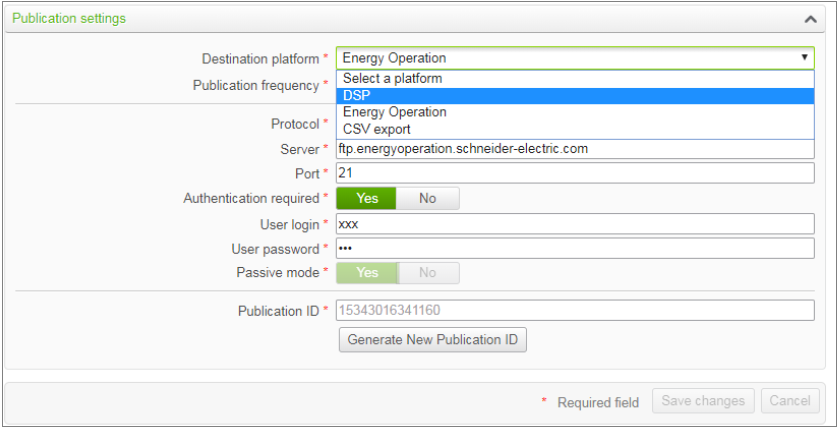Click the Required field legend text
This screenshot has height=431, width=840.
tap(598, 402)
